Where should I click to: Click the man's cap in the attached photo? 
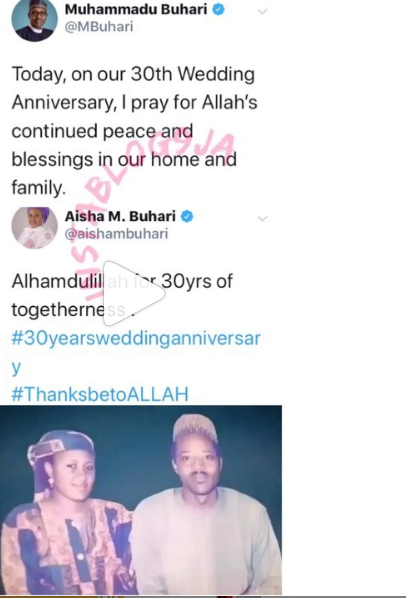tap(195, 429)
